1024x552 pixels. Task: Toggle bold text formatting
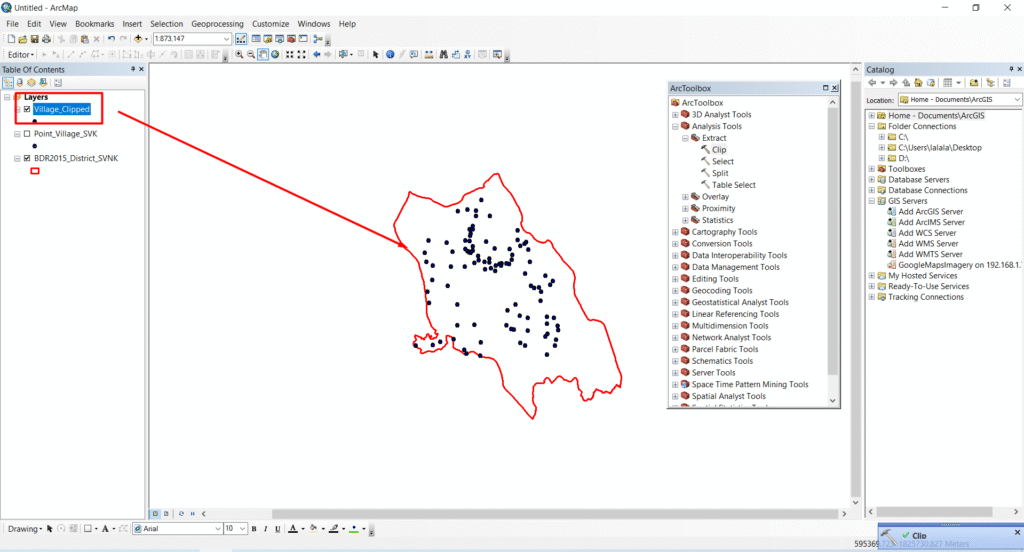tap(254, 529)
